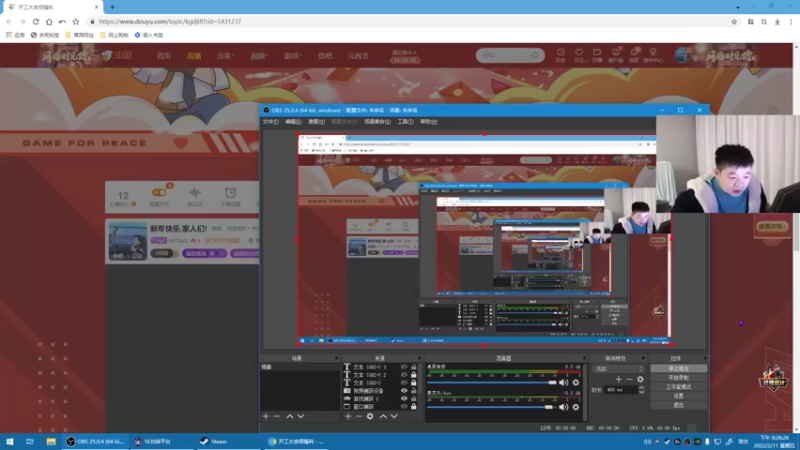Viewport: 800px width, 450px height.
Task: Go to Douyu 首页 link
Action: (x=164, y=56)
